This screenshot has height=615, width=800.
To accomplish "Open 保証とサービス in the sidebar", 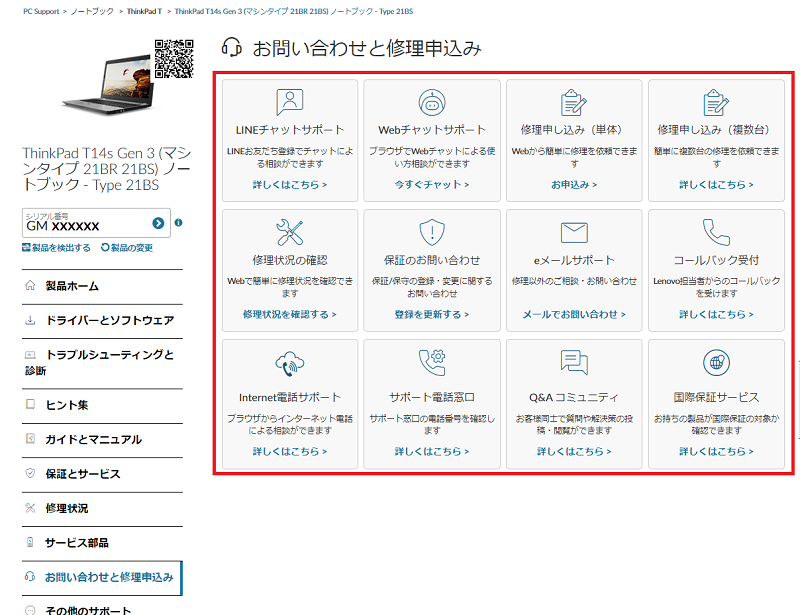I will click(82, 473).
